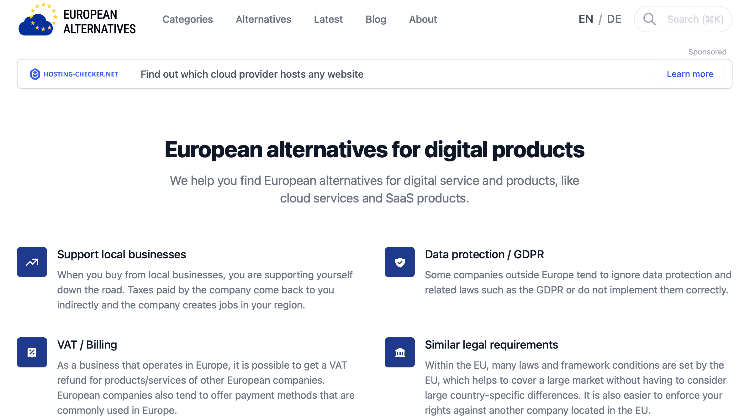Switch language to DE
Viewport: 750px width, 420px height.
click(x=614, y=19)
